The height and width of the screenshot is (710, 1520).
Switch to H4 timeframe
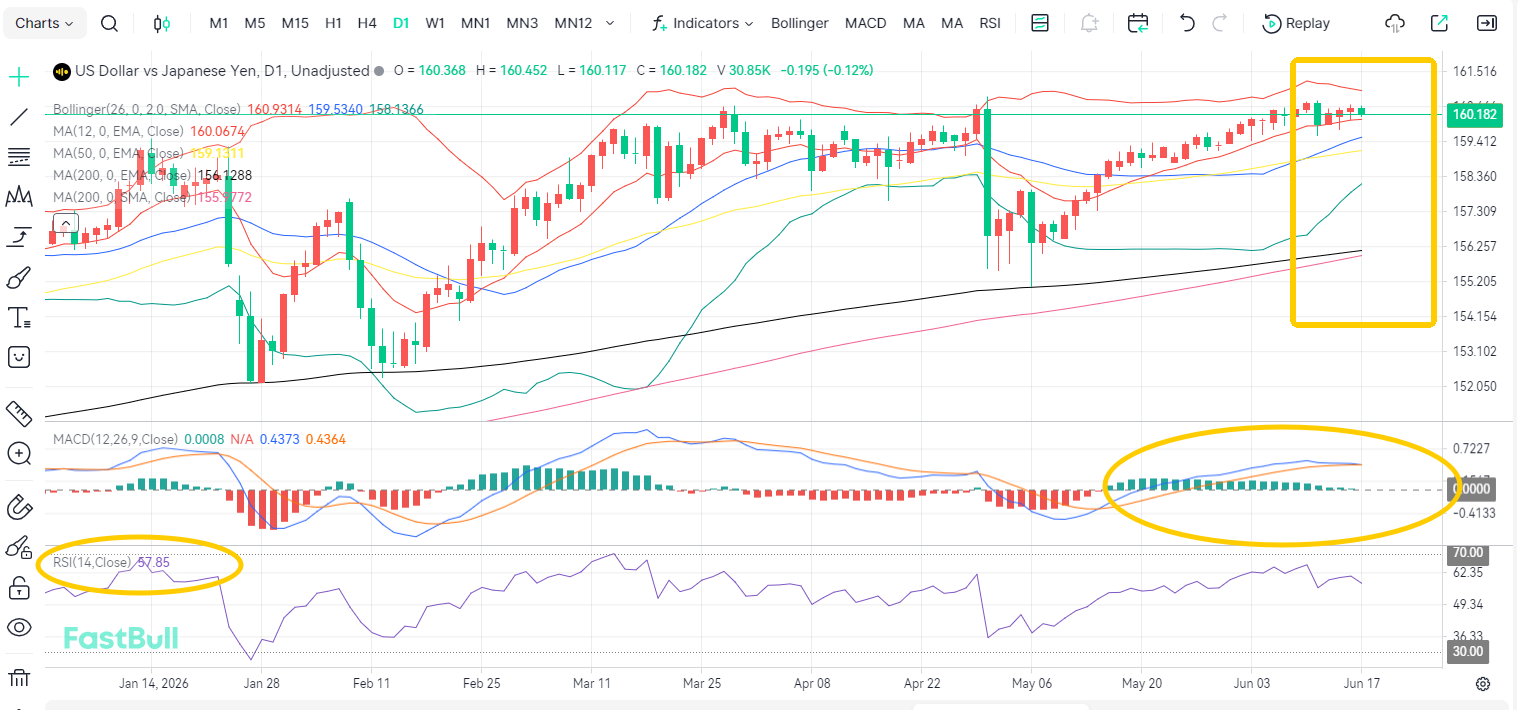coord(367,23)
